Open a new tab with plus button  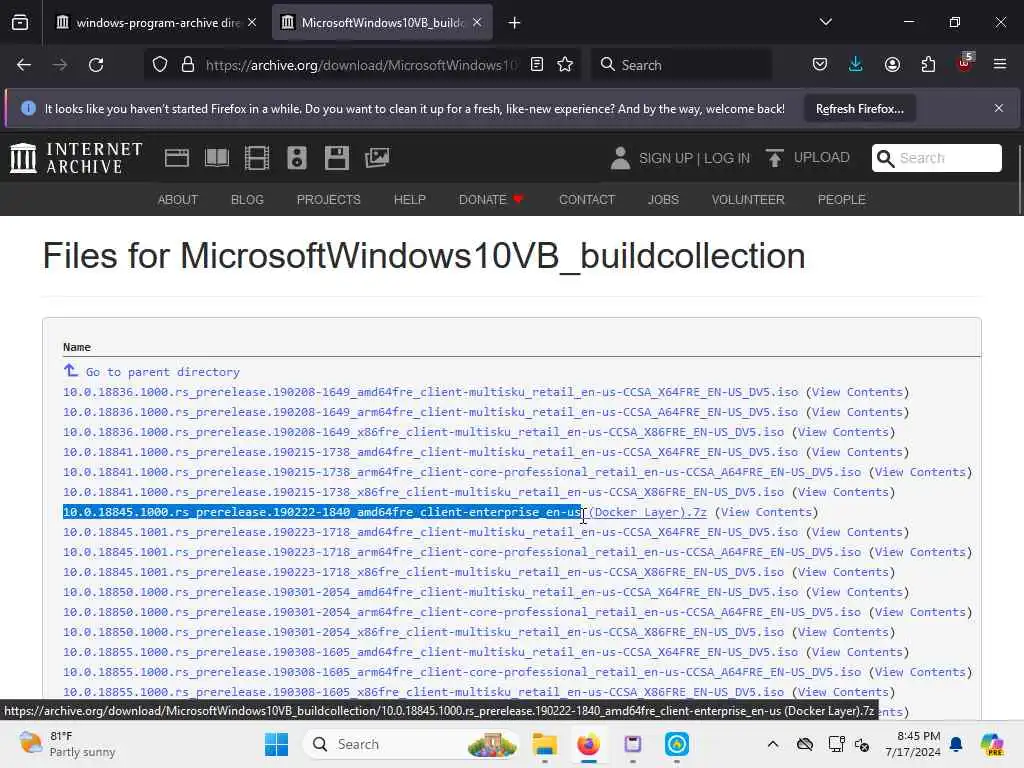[x=515, y=23]
